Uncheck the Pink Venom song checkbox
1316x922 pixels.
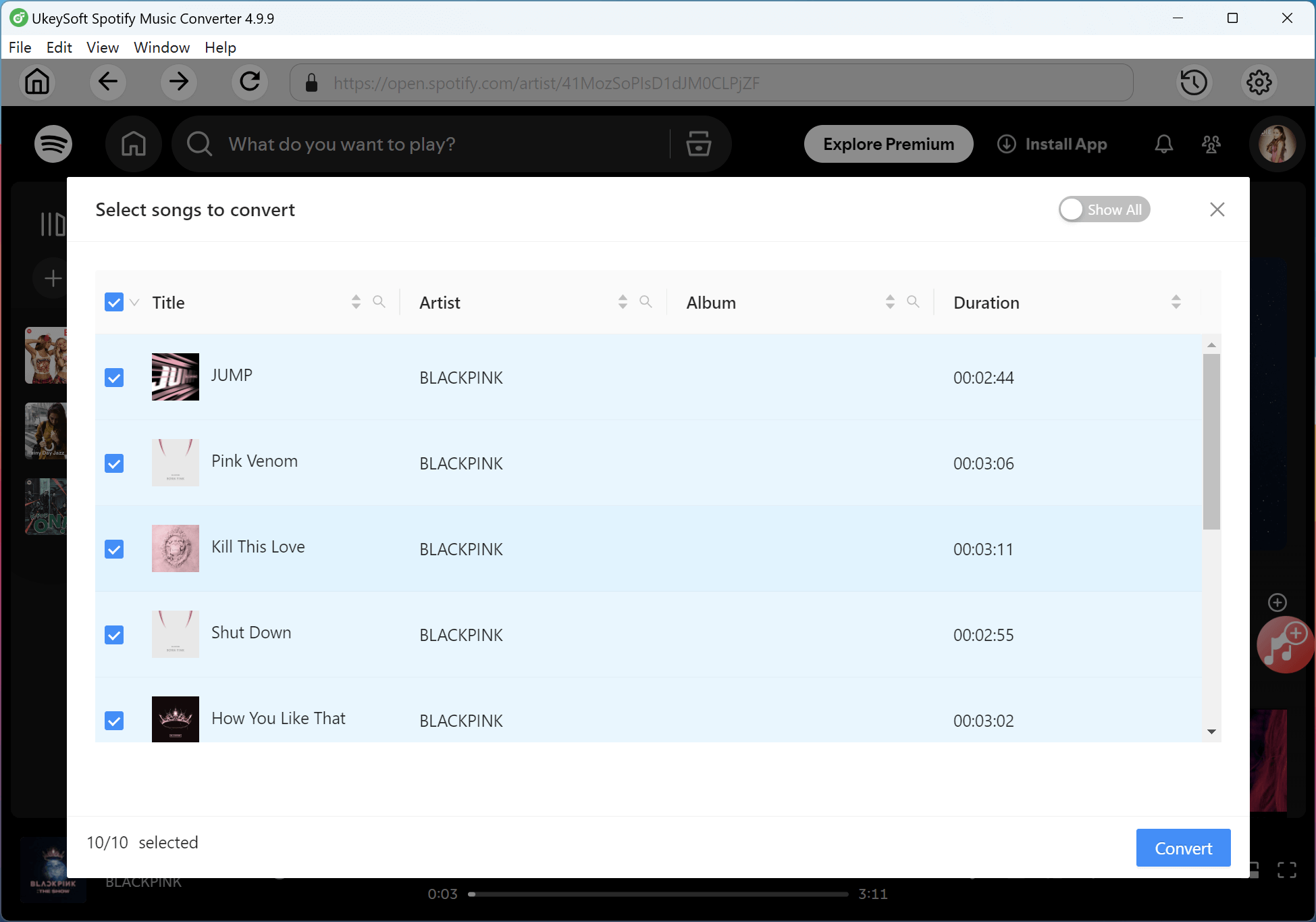point(113,463)
